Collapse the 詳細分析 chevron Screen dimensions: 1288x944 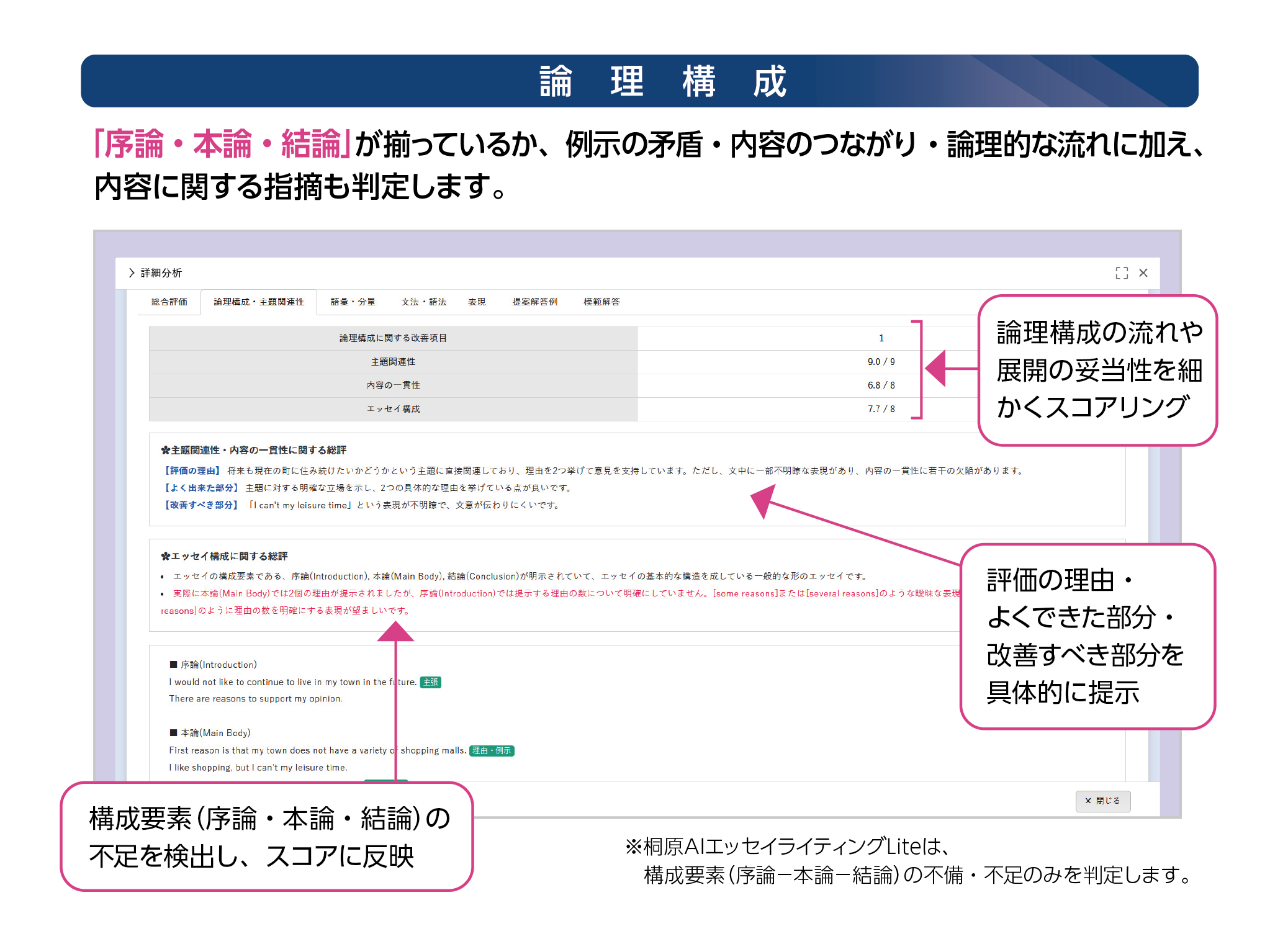tap(132, 273)
